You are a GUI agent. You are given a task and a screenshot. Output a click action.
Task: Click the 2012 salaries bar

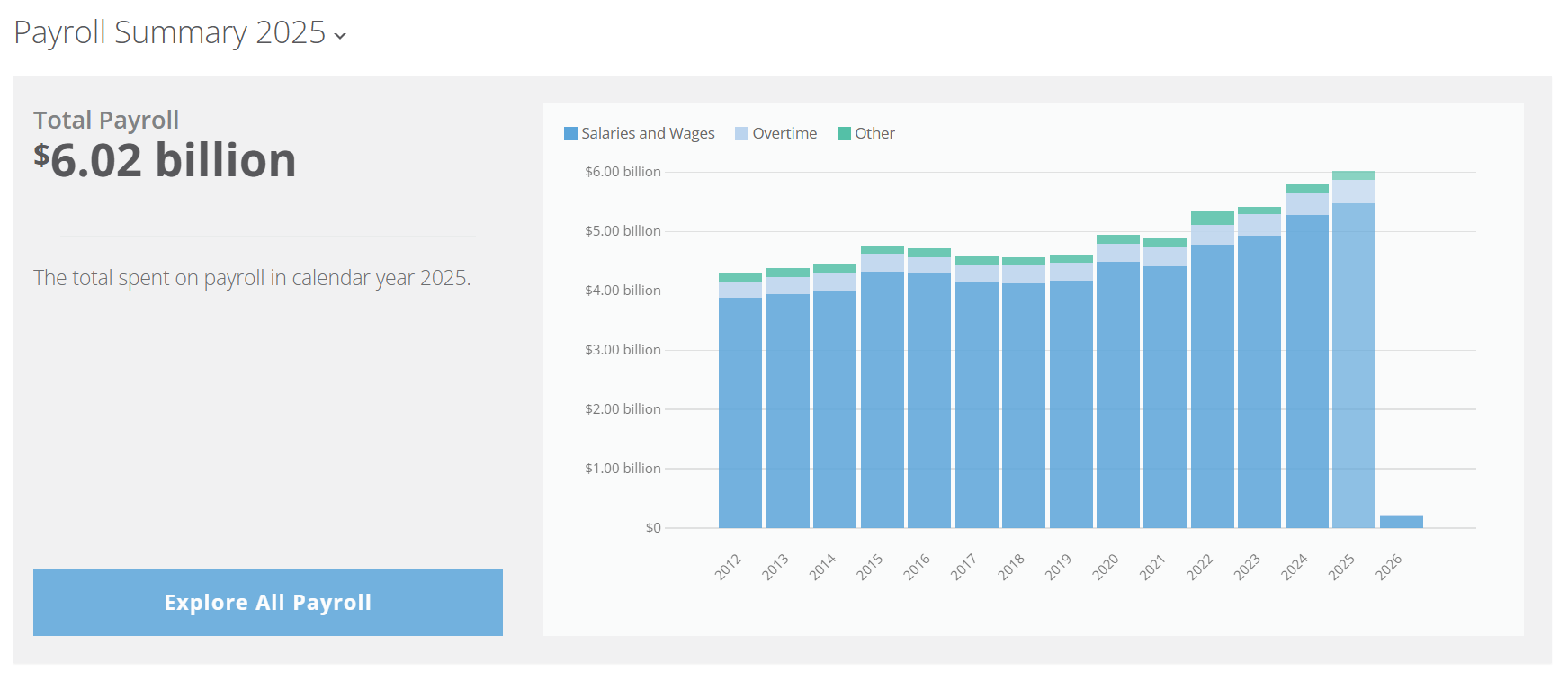coord(739,414)
